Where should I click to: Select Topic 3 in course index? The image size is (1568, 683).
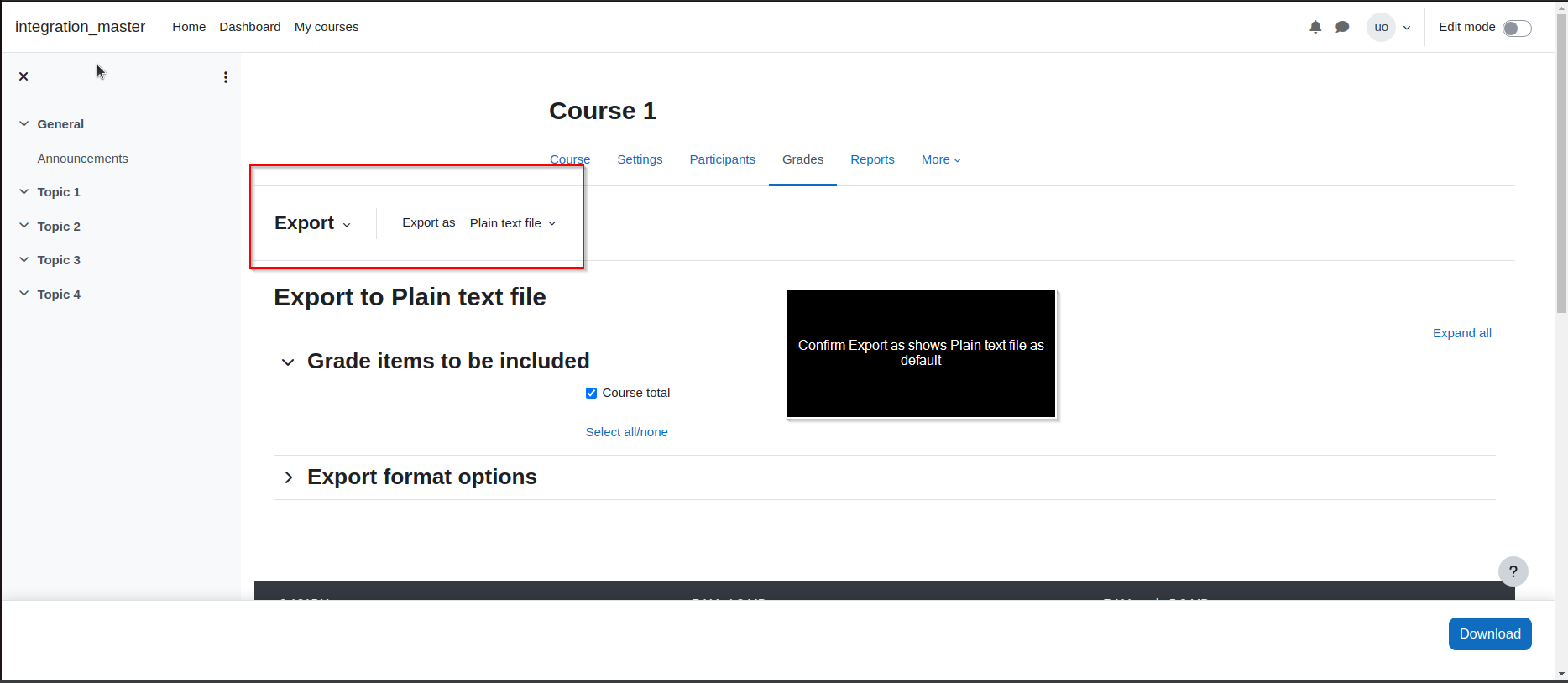[59, 260]
